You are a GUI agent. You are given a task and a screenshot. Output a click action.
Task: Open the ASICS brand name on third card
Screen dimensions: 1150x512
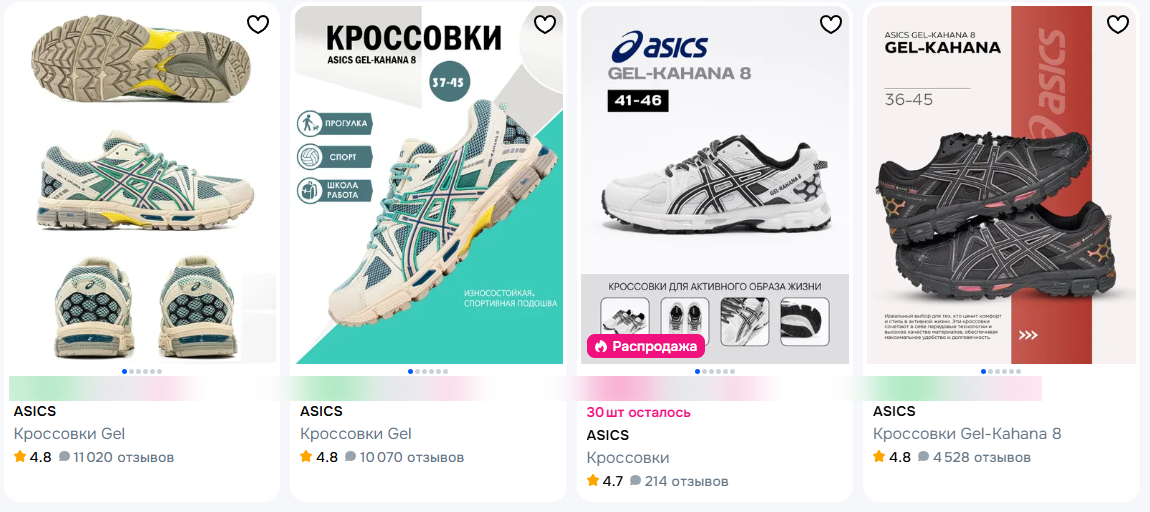[607, 435]
